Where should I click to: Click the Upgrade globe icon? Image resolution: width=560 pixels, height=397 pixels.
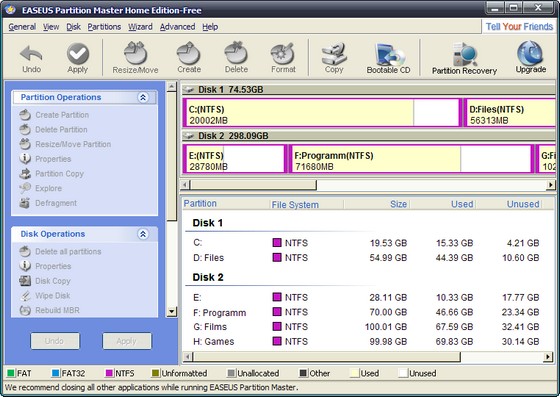point(530,57)
